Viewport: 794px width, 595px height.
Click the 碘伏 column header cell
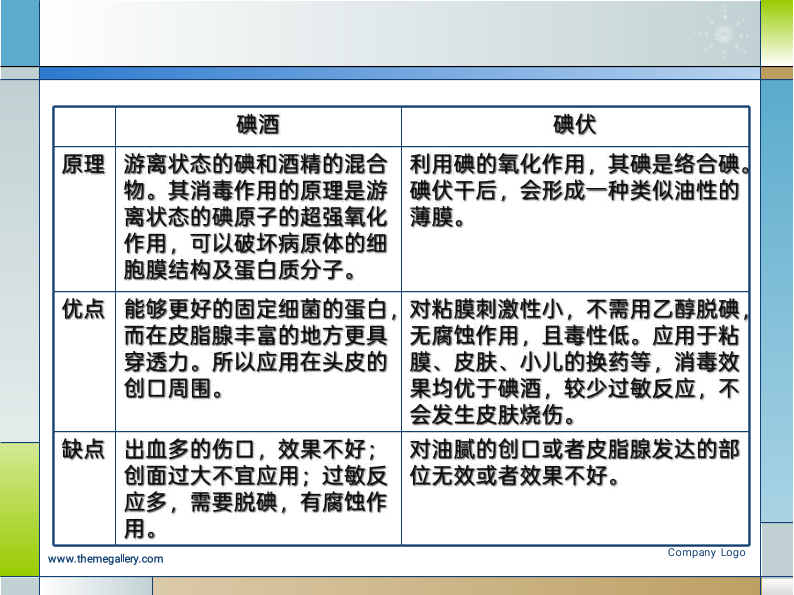(x=575, y=126)
